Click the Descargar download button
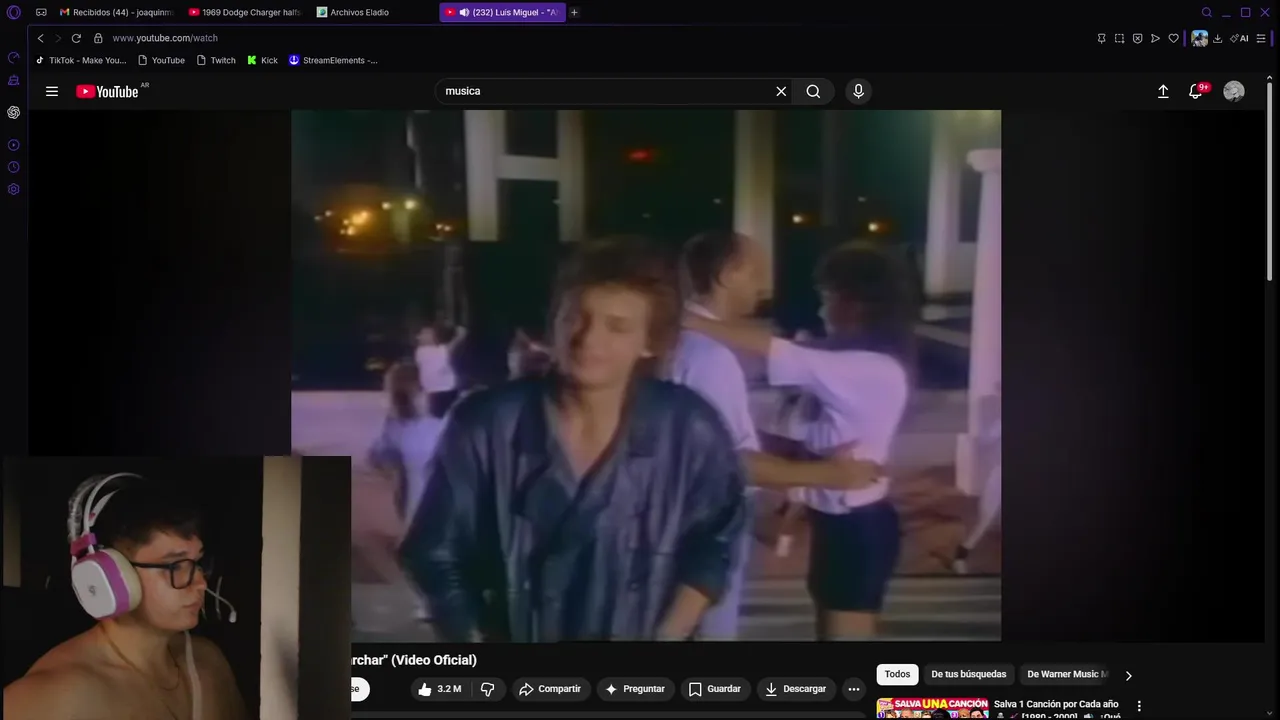Viewport: 1280px width, 720px height. (795, 689)
